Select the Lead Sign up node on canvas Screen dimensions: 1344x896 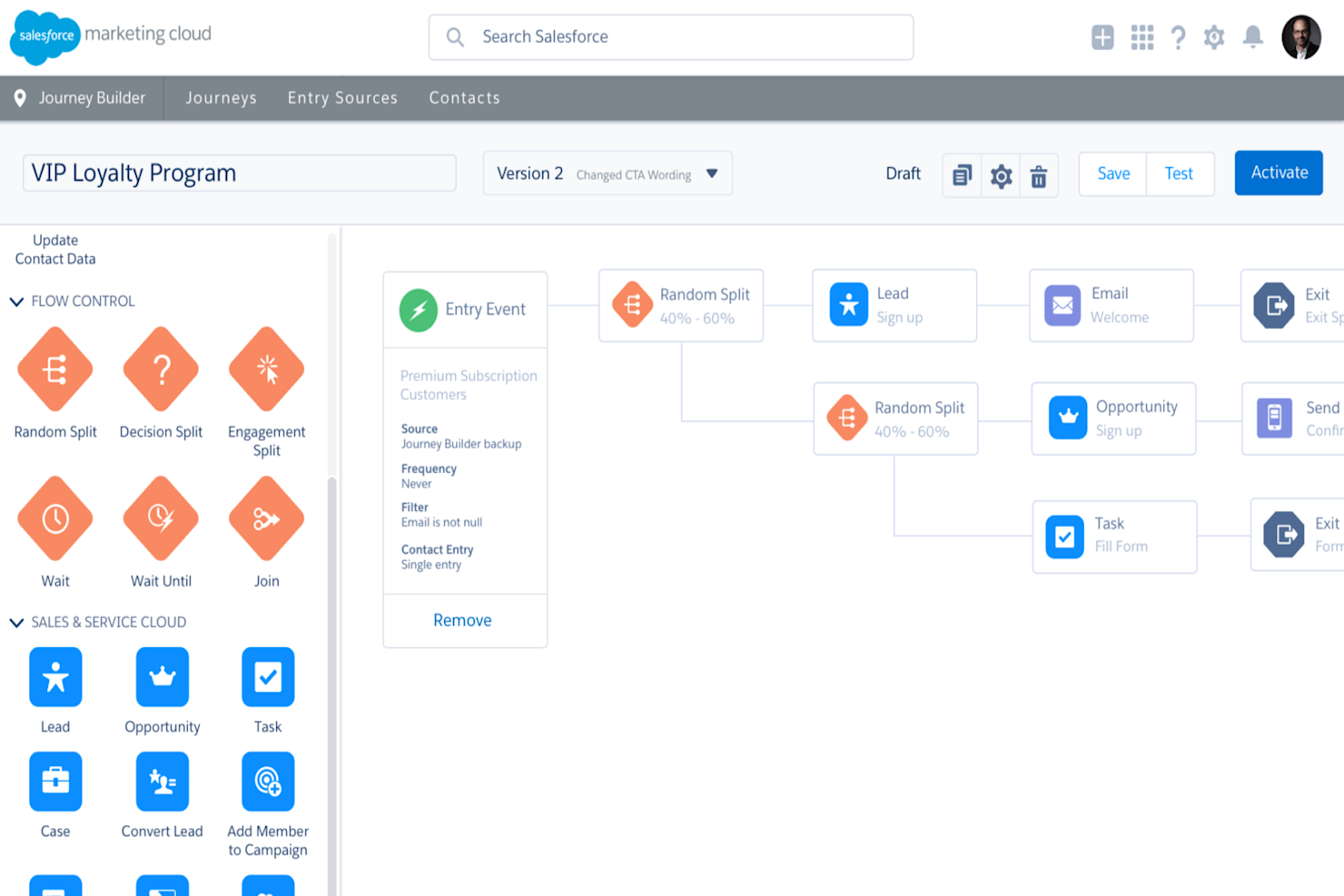894,305
